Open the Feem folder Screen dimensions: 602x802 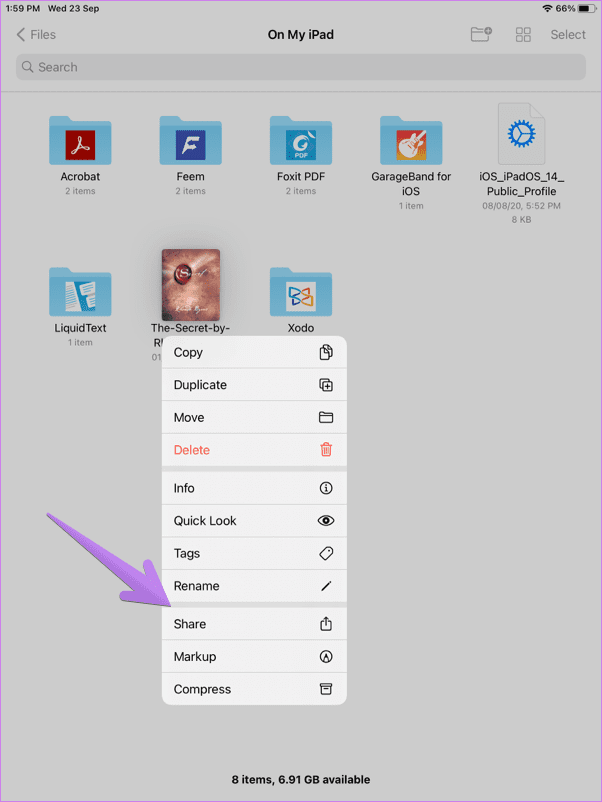tap(190, 141)
